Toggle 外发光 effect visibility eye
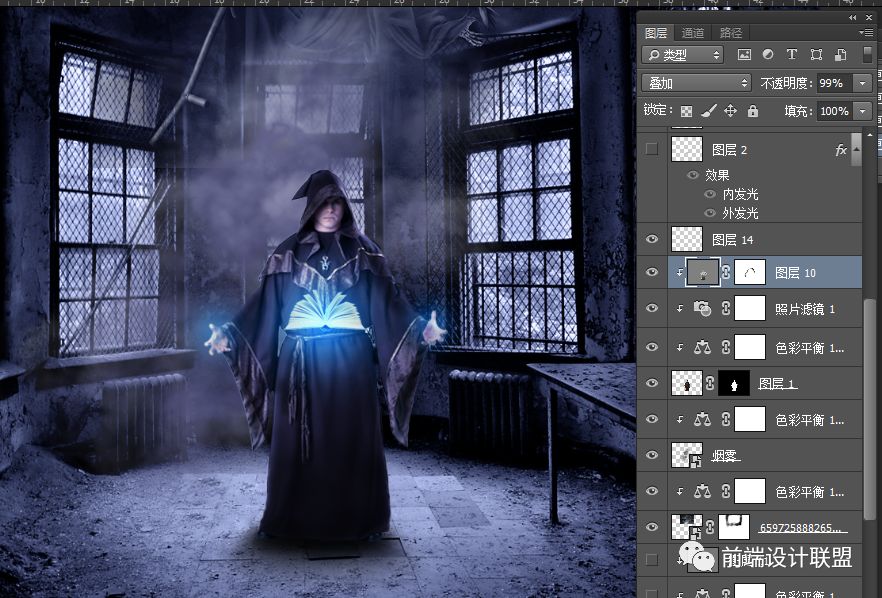Image resolution: width=882 pixels, height=598 pixels. 710,213
